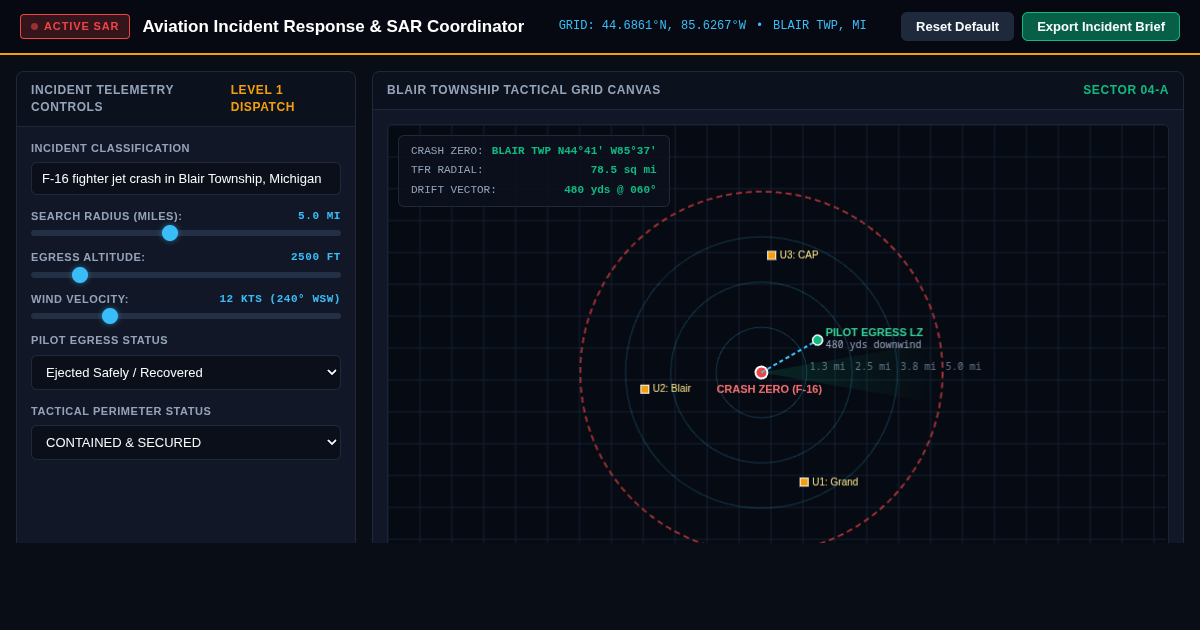The width and height of the screenshot is (1200, 630).
Task: Click the Incident Classification text field
Action: click(x=186, y=178)
